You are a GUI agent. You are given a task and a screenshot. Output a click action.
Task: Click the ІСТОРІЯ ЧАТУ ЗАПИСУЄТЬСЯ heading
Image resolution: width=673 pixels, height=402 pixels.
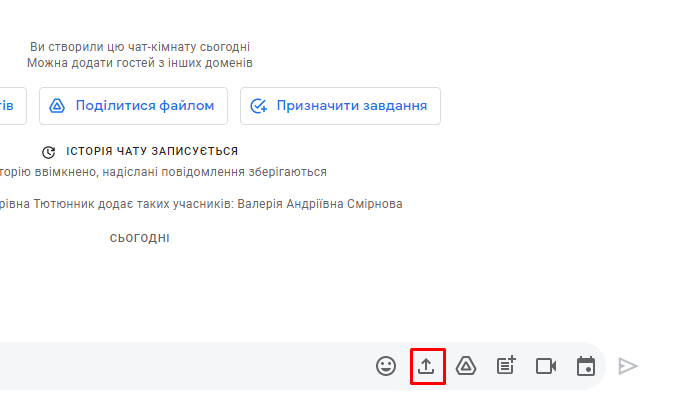pos(151,152)
